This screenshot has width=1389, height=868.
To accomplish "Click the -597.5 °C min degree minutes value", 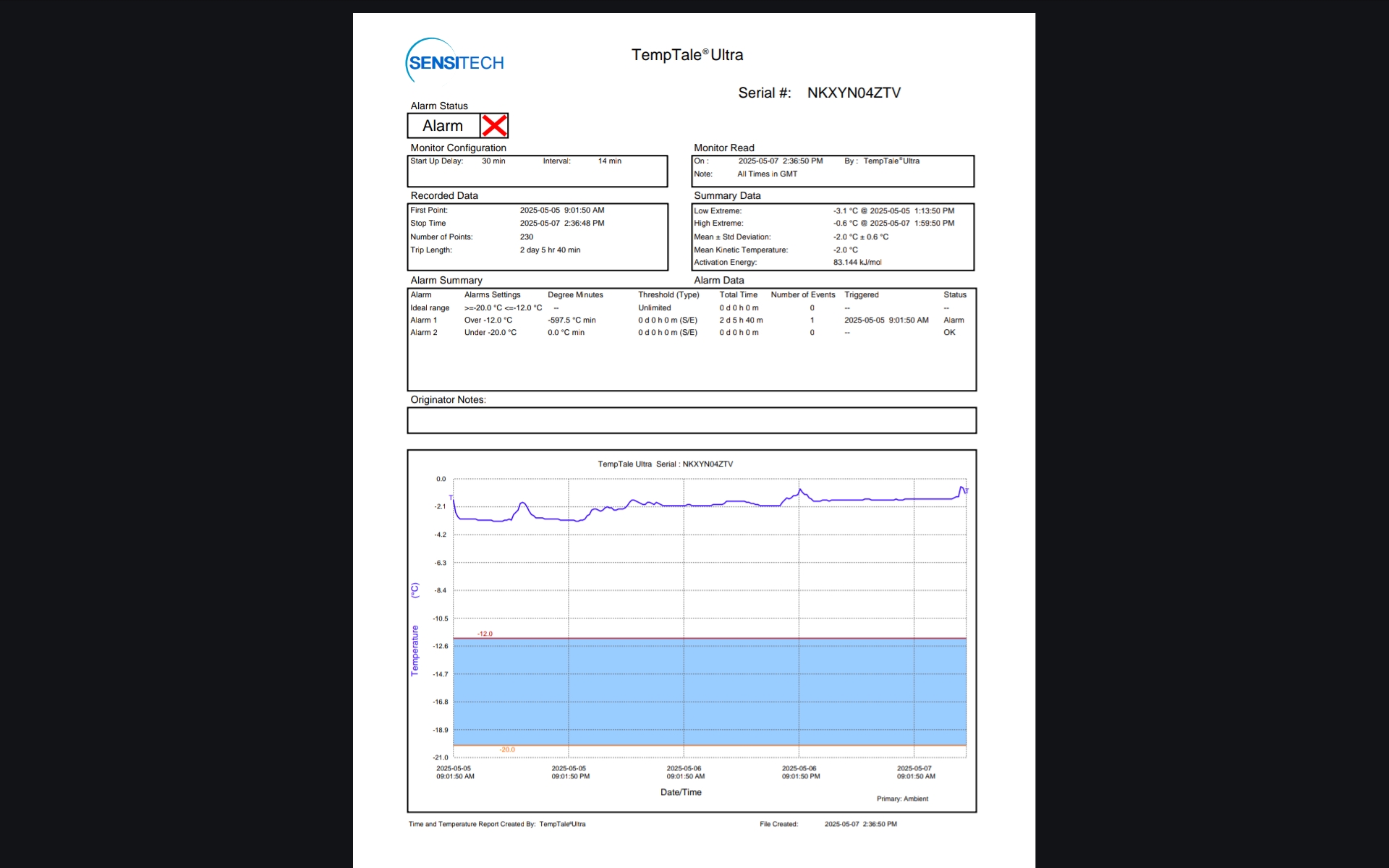I will point(572,320).
